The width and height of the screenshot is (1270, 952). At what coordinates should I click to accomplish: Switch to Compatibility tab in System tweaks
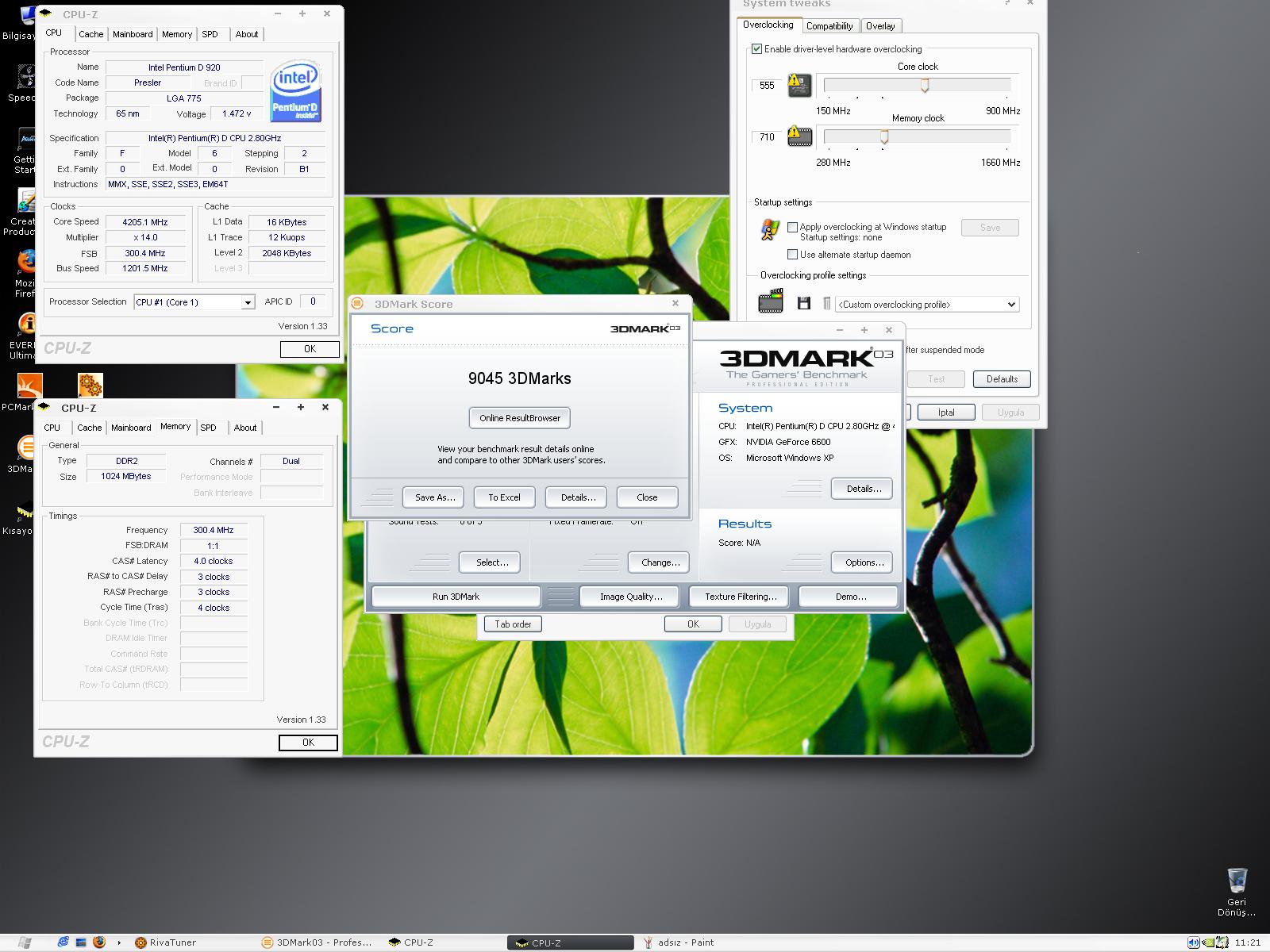[x=829, y=26]
